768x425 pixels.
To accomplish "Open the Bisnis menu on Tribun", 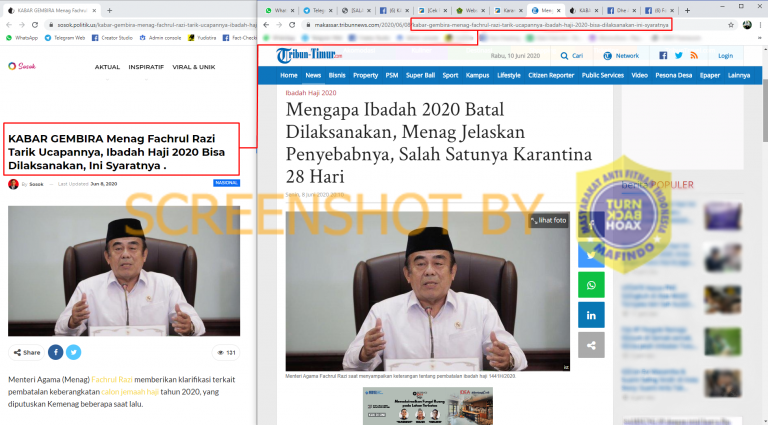I will coord(337,75).
